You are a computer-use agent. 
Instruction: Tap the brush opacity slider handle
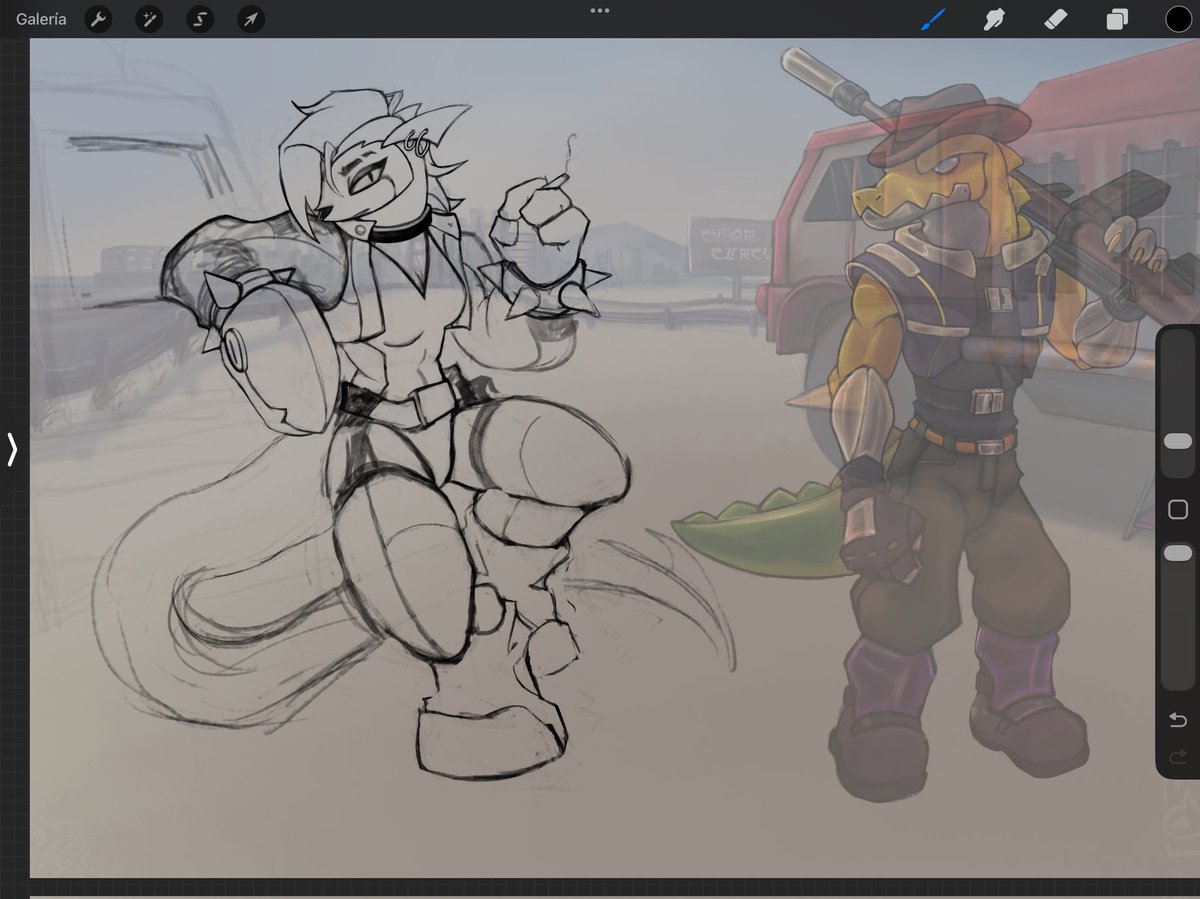point(1178,553)
